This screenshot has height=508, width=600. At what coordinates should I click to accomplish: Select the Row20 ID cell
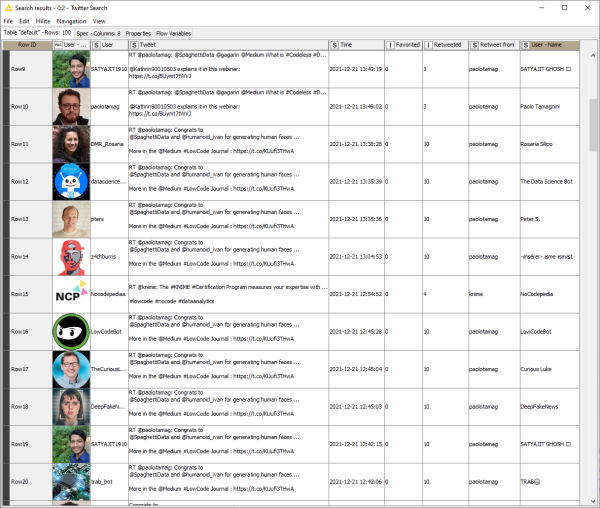(x=31, y=482)
